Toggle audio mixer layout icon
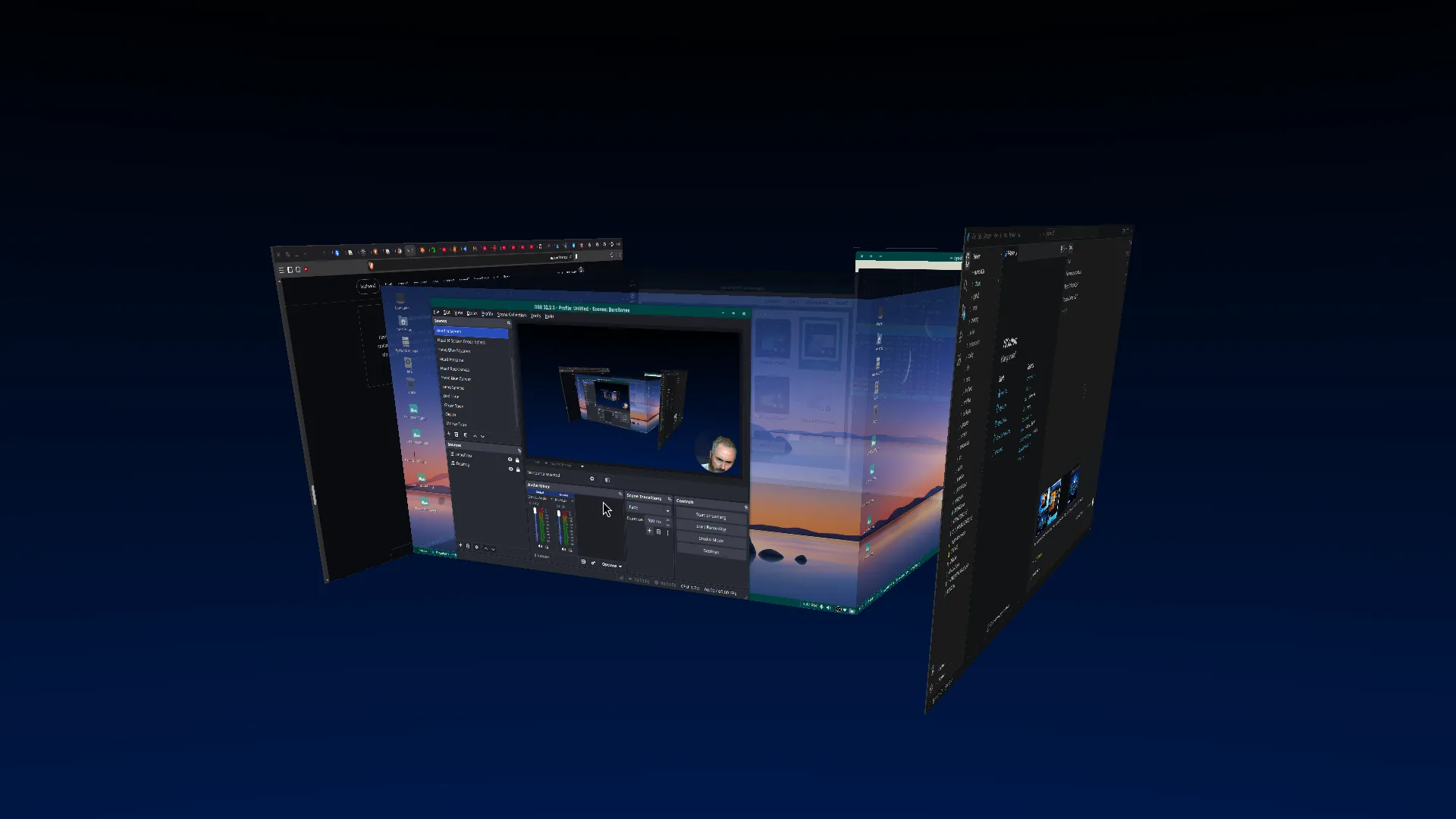This screenshot has width=1456, height=819. click(x=583, y=561)
